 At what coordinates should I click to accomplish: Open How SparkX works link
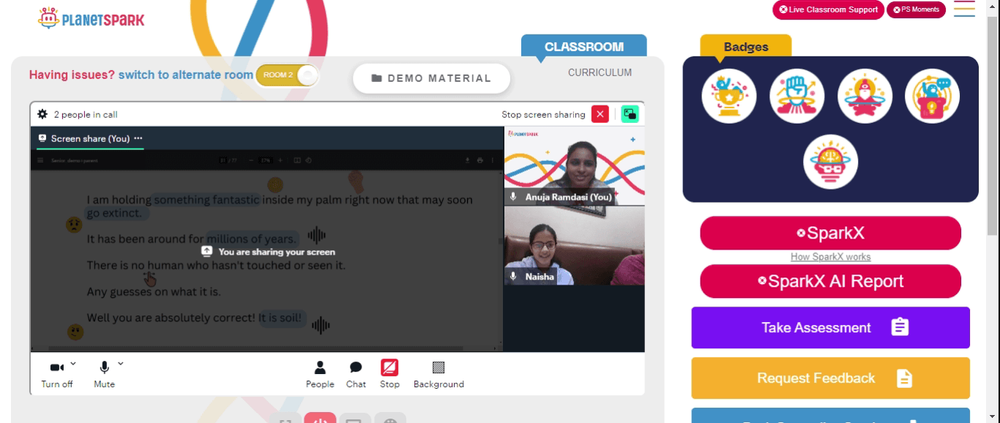coord(830,256)
